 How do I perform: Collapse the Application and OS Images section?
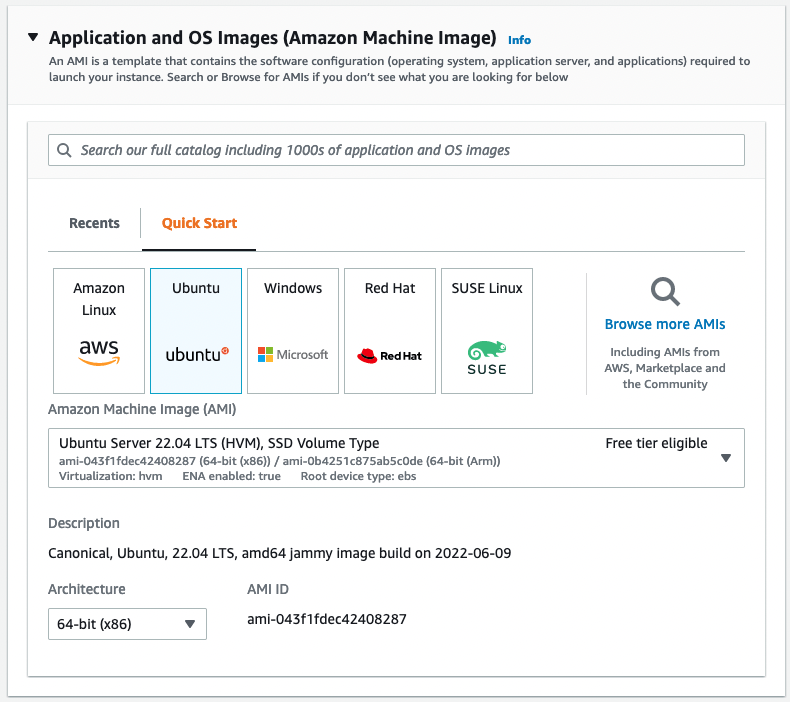point(33,37)
